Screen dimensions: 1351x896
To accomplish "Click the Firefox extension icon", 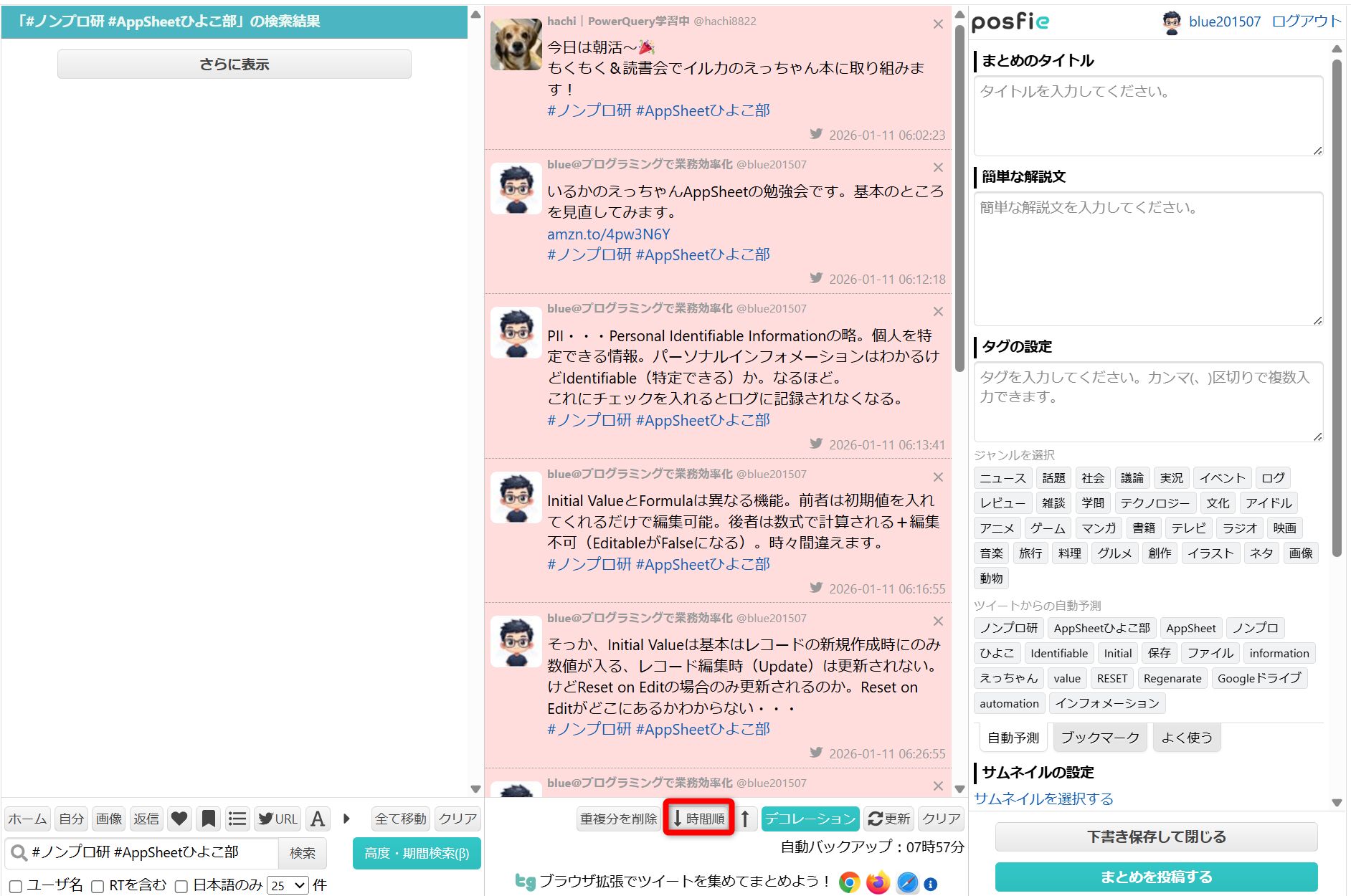I will pos(878,882).
